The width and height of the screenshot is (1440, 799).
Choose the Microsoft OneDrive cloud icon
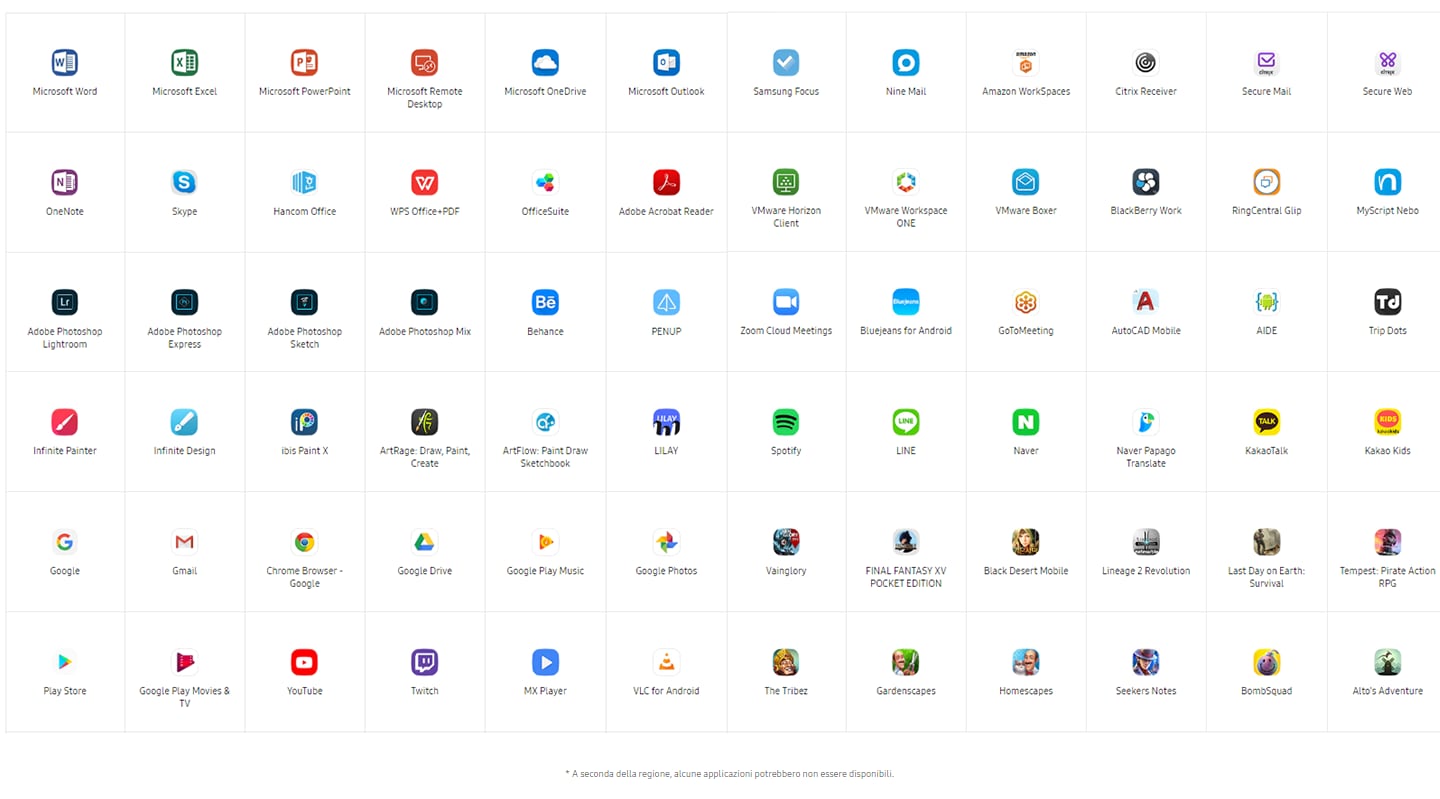(545, 63)
